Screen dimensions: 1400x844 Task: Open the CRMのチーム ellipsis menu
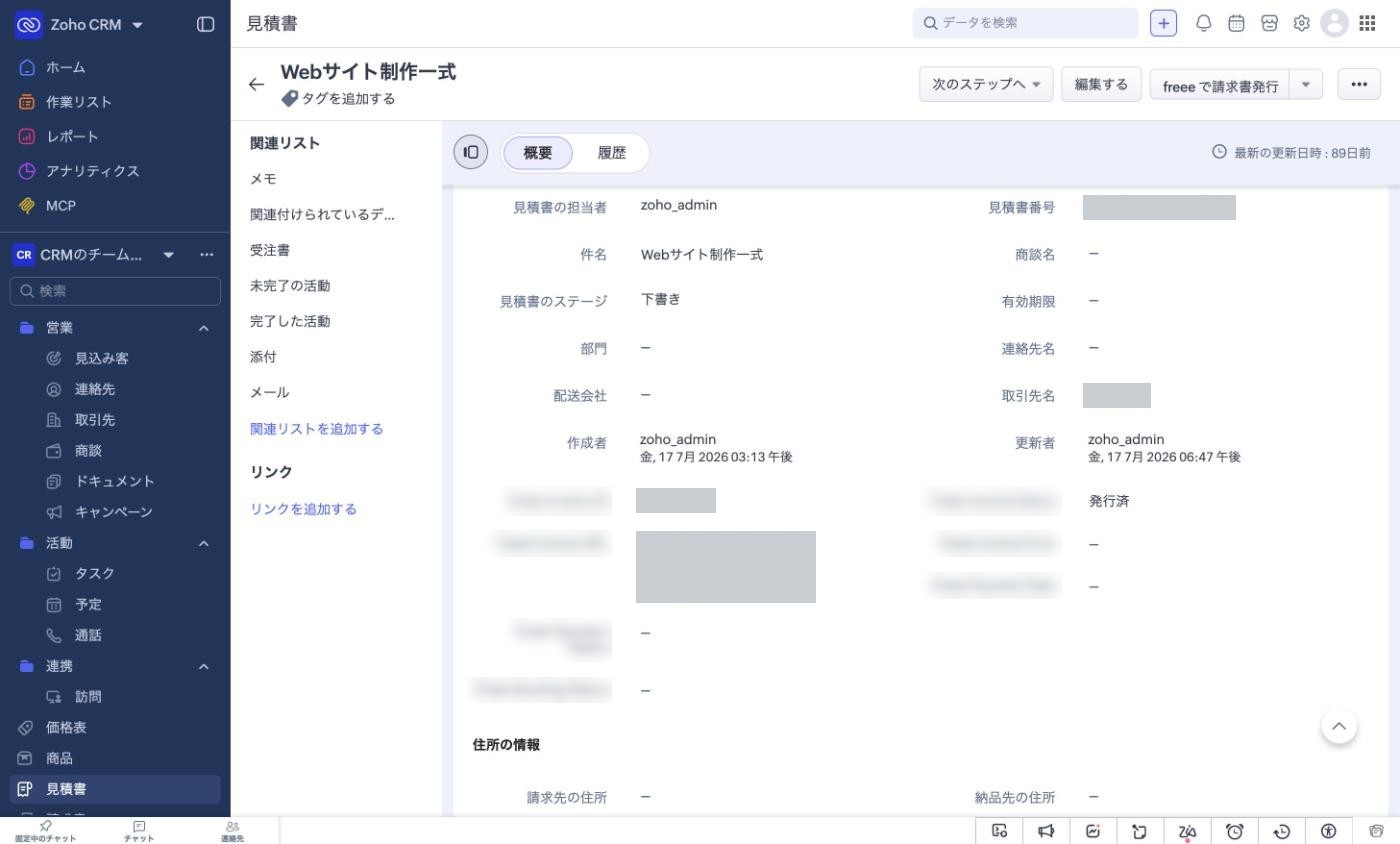click(x=206, y=255)
